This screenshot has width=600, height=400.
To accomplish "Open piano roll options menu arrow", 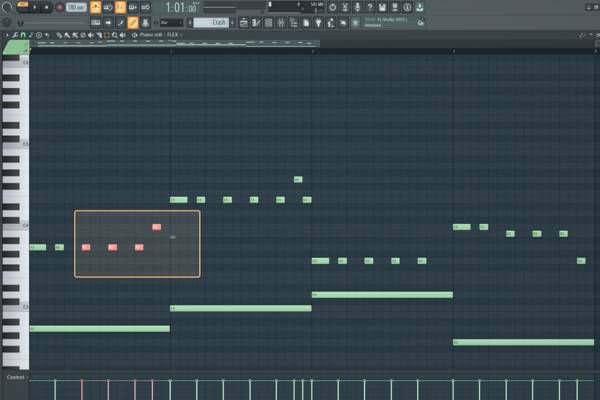I will tap(7, 35).
